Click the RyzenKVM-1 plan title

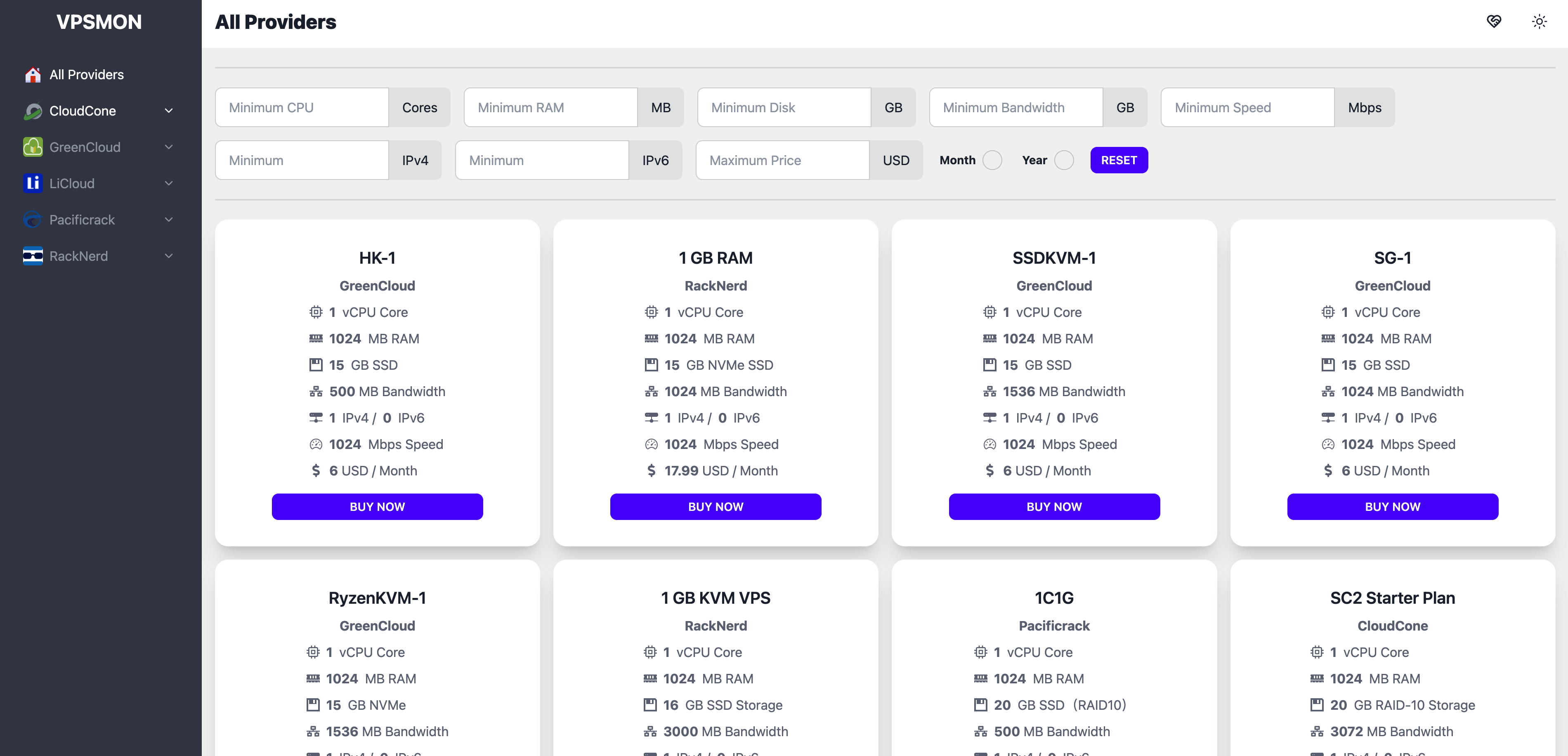pos(378,598)
